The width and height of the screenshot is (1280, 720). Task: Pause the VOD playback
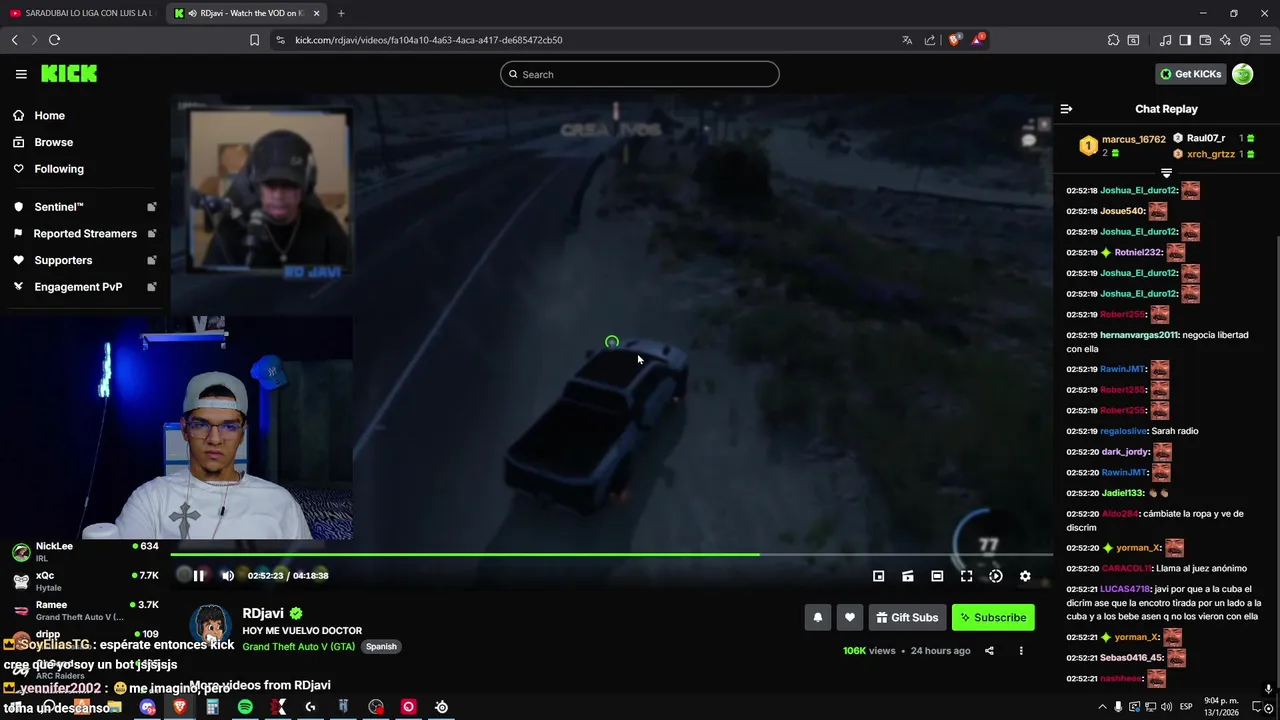tap(199, 576)
